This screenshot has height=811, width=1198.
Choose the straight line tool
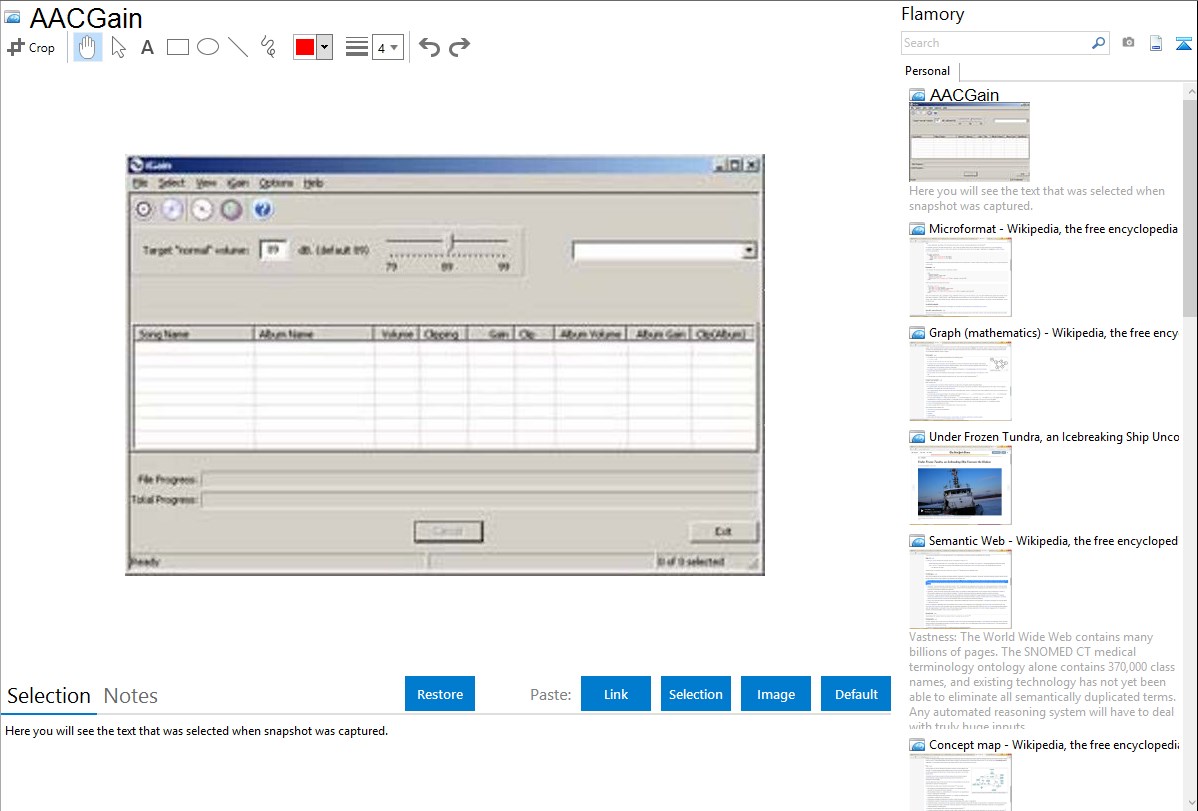click(x=238, y=47)
